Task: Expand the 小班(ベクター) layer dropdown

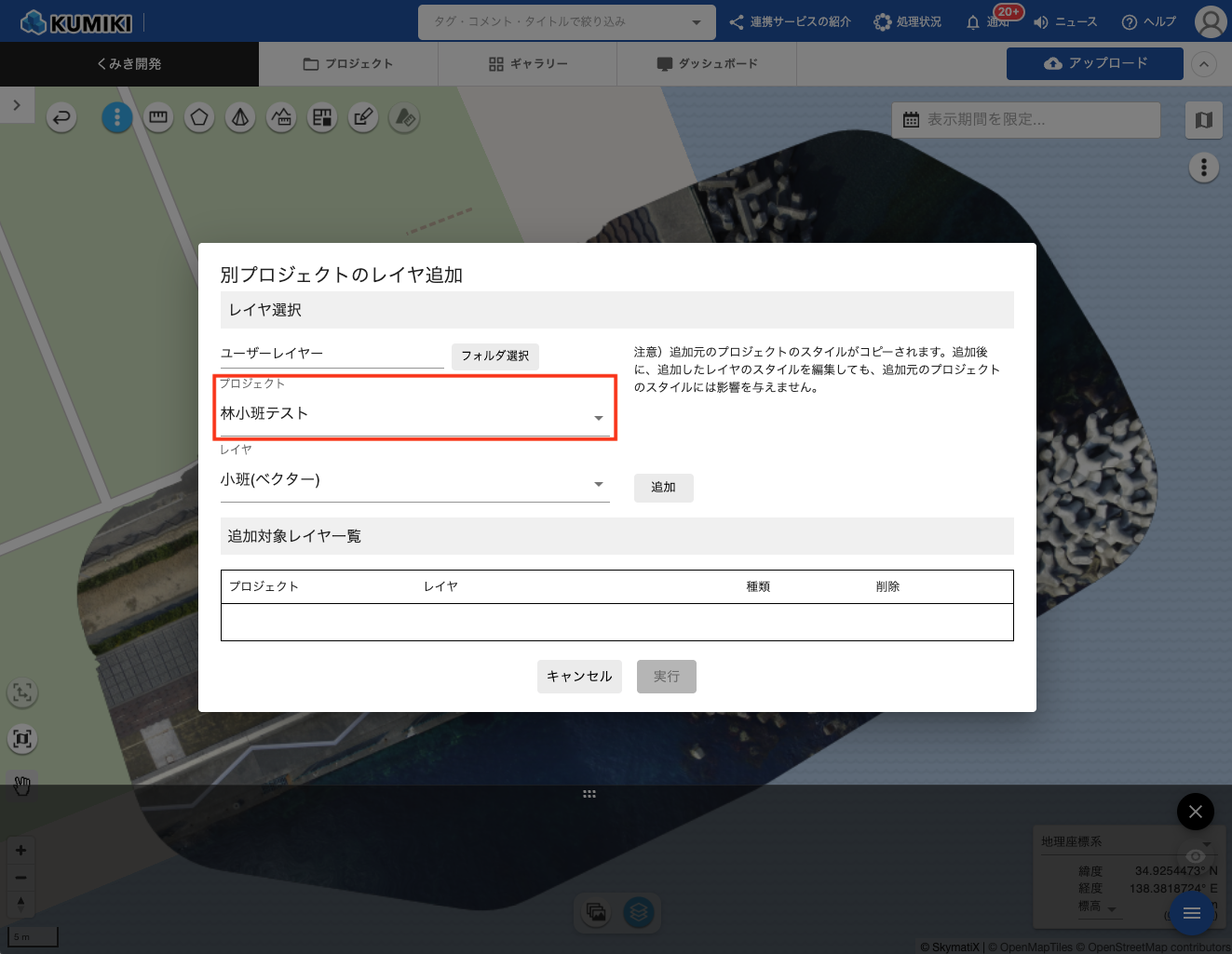Action: [x=414, y=481]
